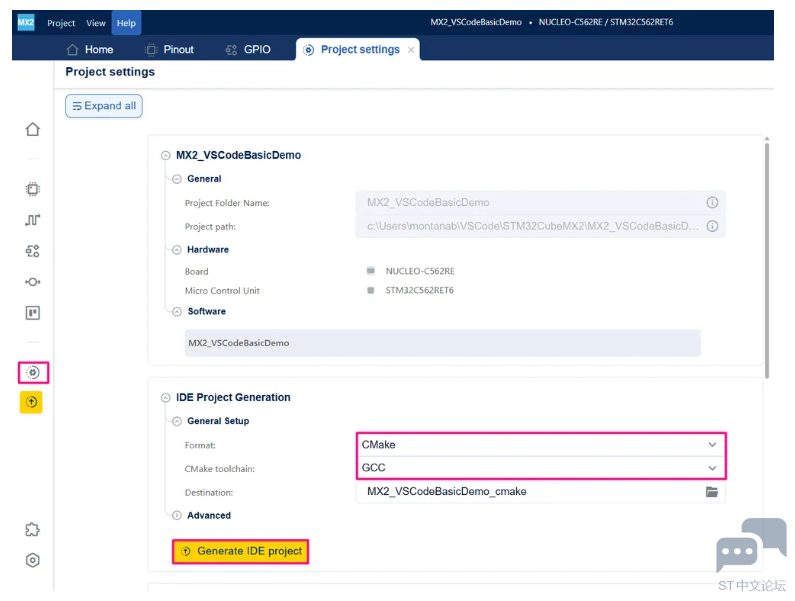Click the MX2 application logo
Image resolution: width=795 pixels, height=601 pixels.
point(26,23)
